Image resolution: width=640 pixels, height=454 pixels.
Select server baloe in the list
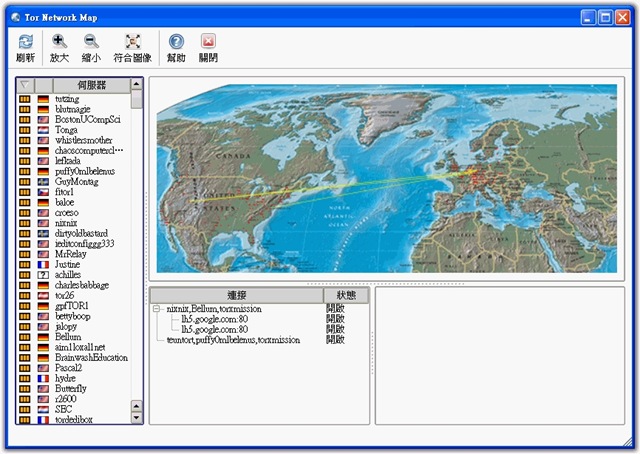[64, 203]
